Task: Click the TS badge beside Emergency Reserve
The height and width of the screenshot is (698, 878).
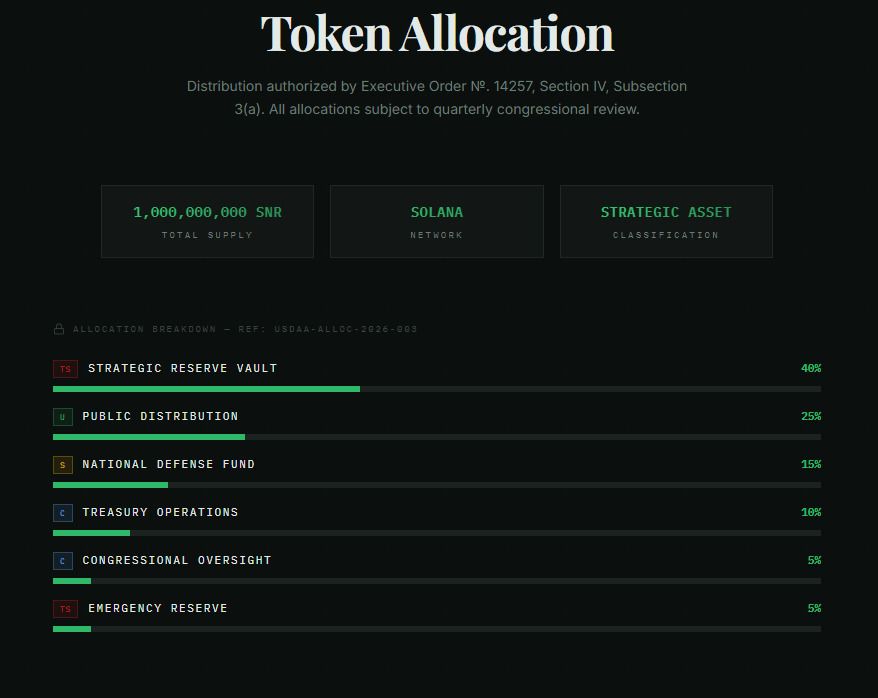Action: (65, 609)
